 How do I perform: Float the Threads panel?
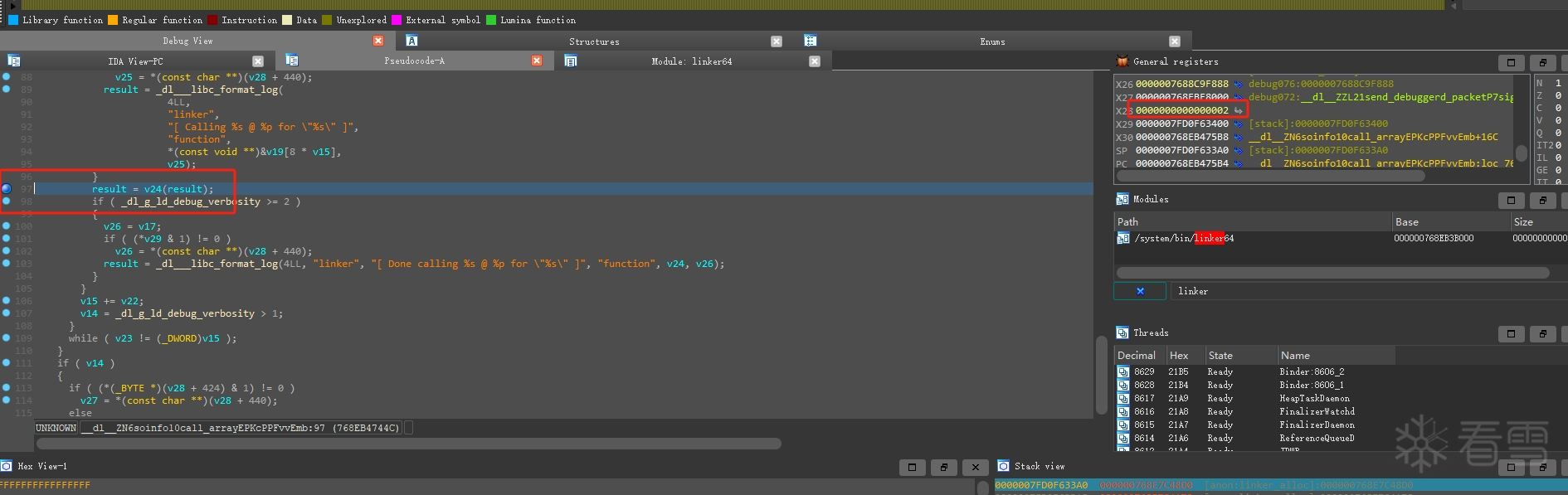[x=1542, y=333]
